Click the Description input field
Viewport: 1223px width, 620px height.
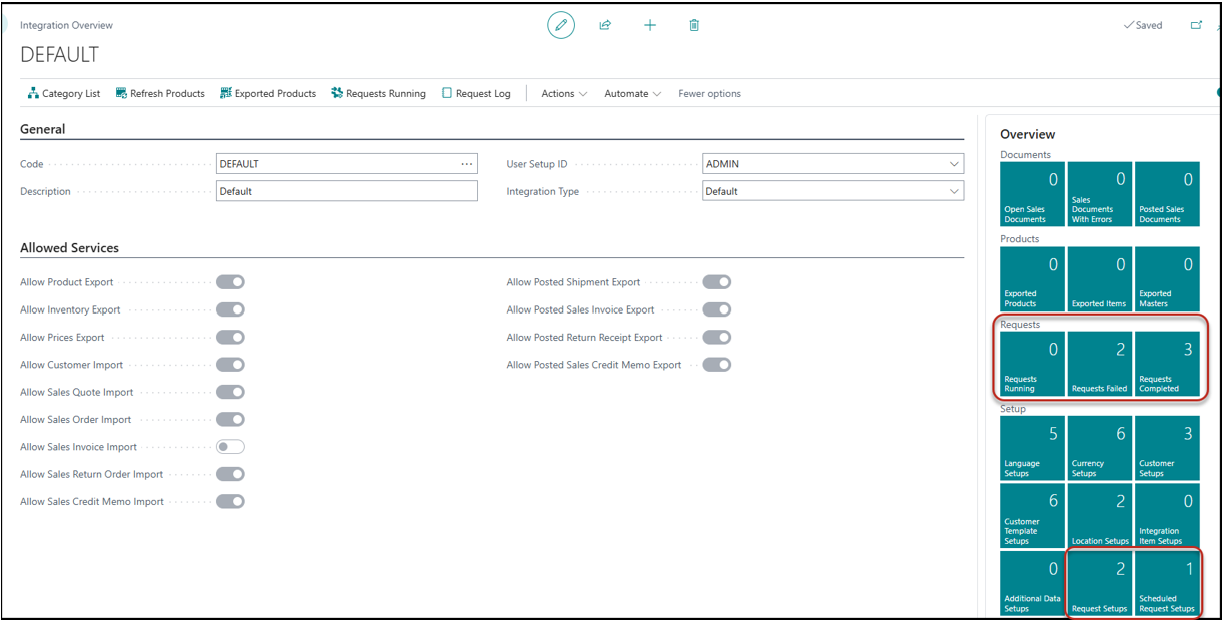[346, 191]
